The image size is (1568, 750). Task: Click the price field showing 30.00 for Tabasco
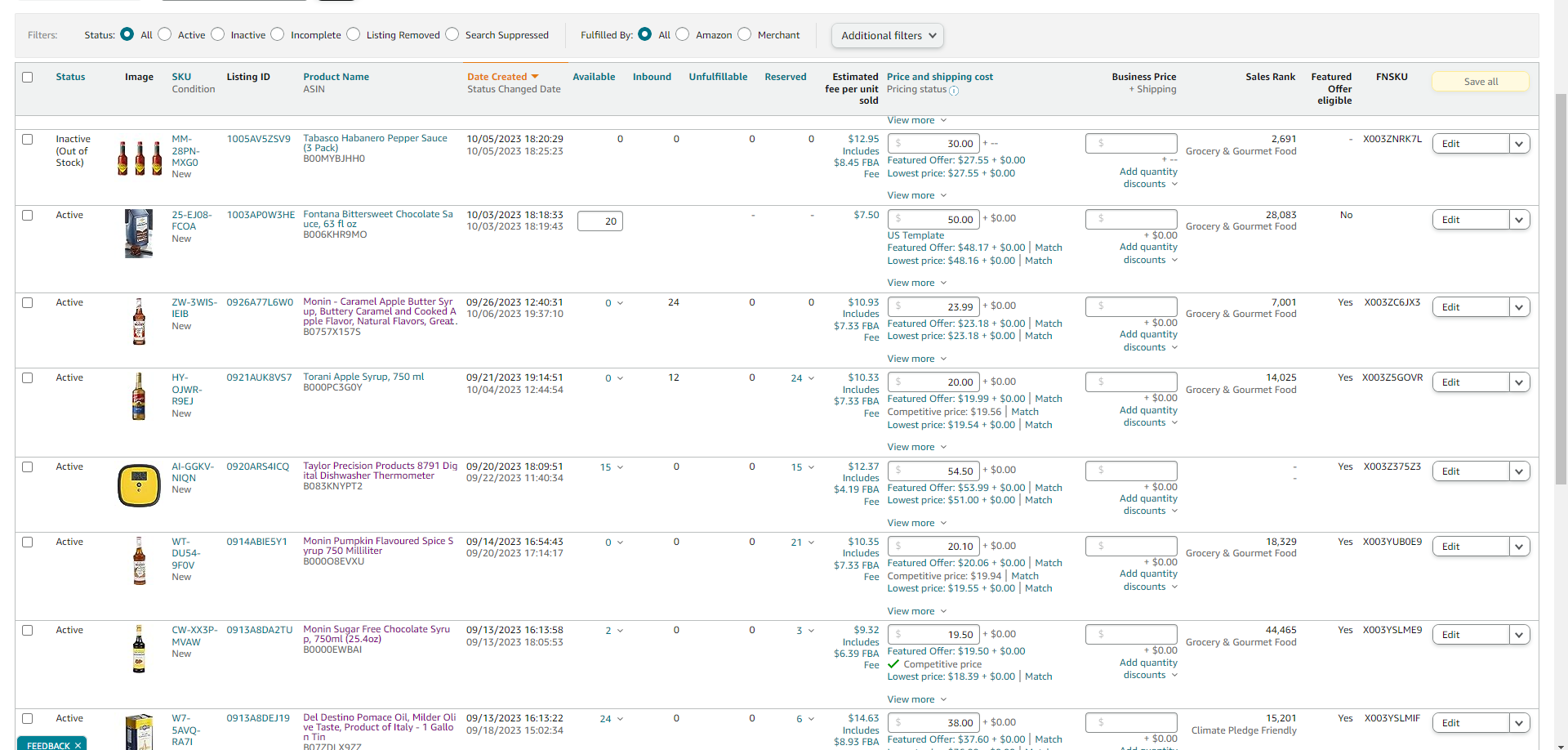(934, 144)
